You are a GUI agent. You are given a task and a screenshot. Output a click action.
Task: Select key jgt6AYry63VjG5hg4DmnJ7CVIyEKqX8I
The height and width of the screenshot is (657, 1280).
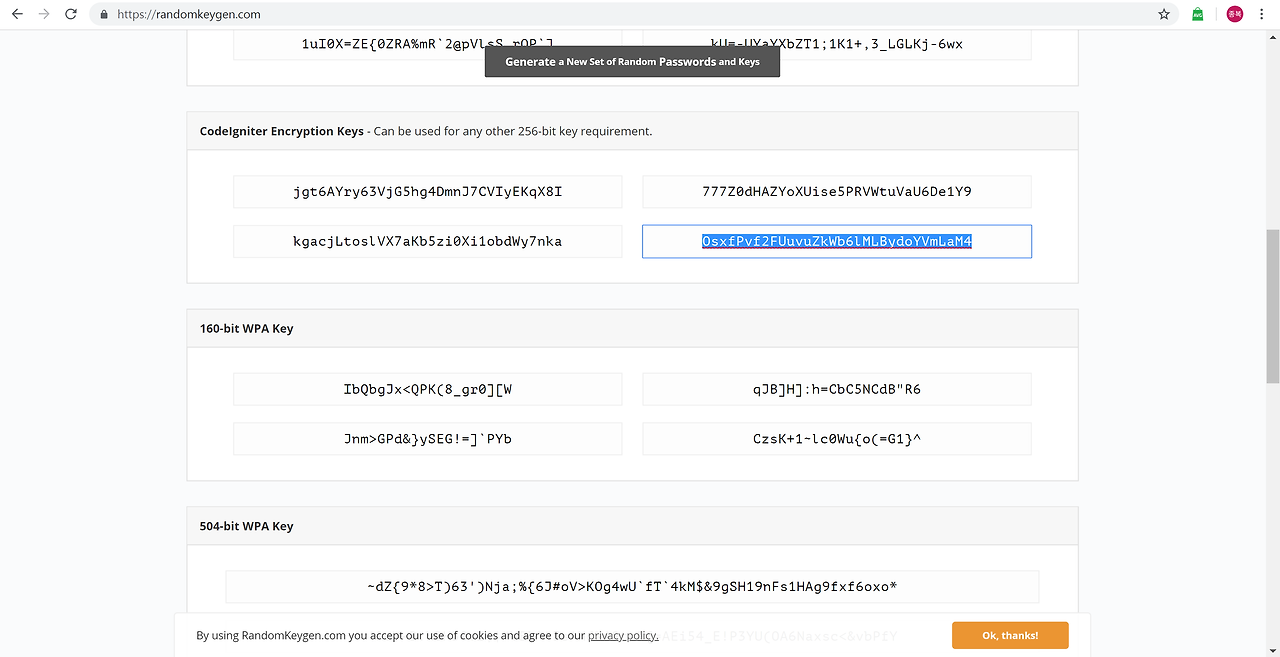coord(428,191)
